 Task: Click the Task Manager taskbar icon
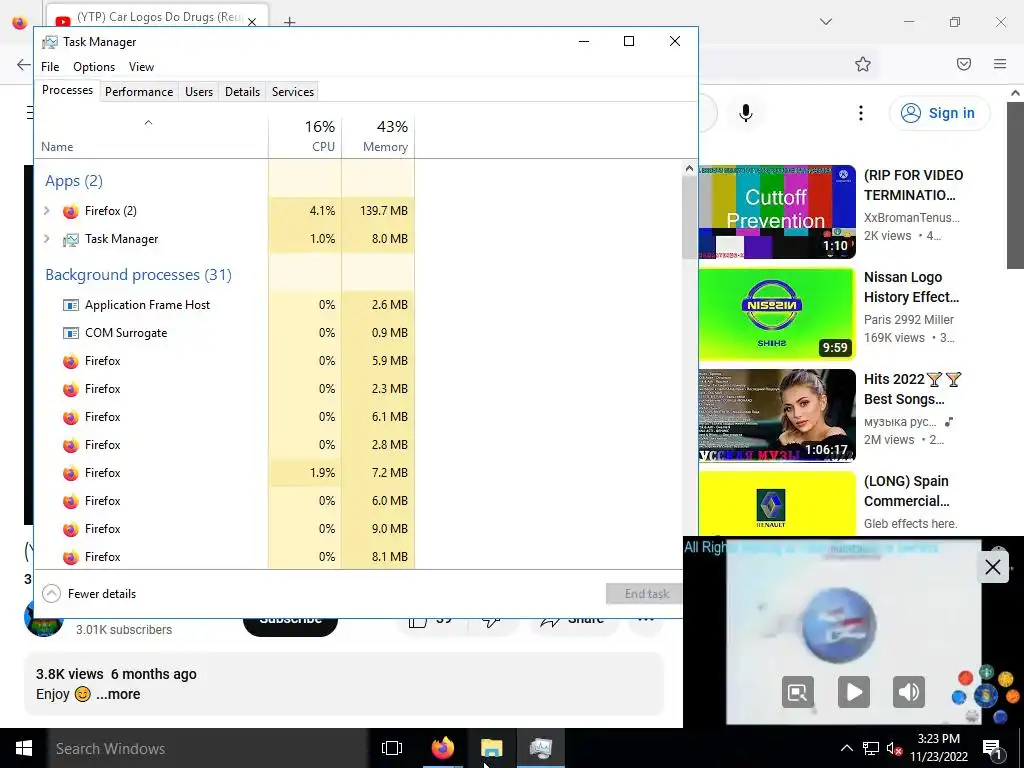point(541,748)
